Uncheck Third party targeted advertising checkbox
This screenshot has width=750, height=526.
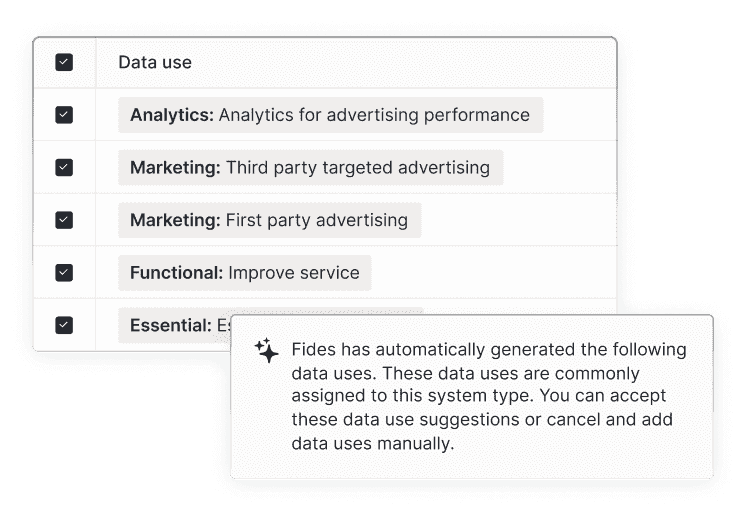click(x=64, y=167)
